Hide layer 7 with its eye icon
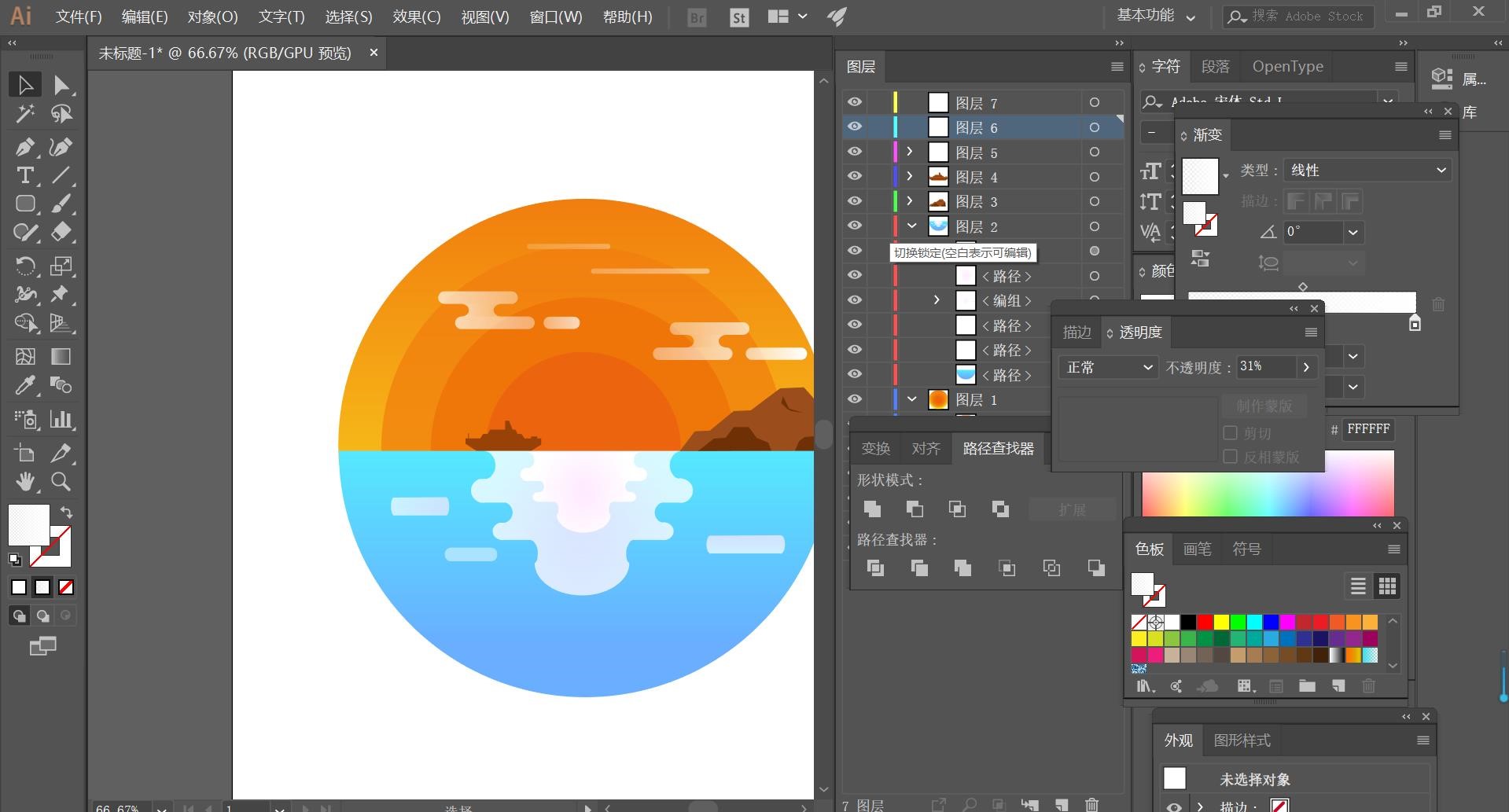The image size is (1509, 812). pos(855,102)
